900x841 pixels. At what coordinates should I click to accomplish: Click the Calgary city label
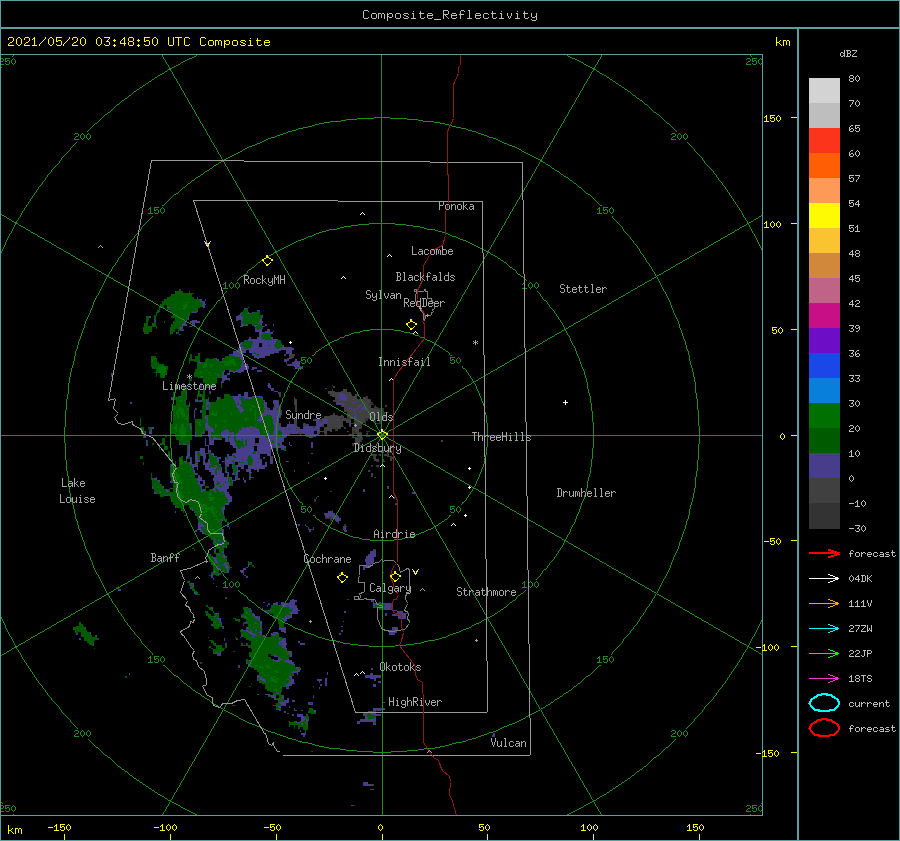point(390,588)
